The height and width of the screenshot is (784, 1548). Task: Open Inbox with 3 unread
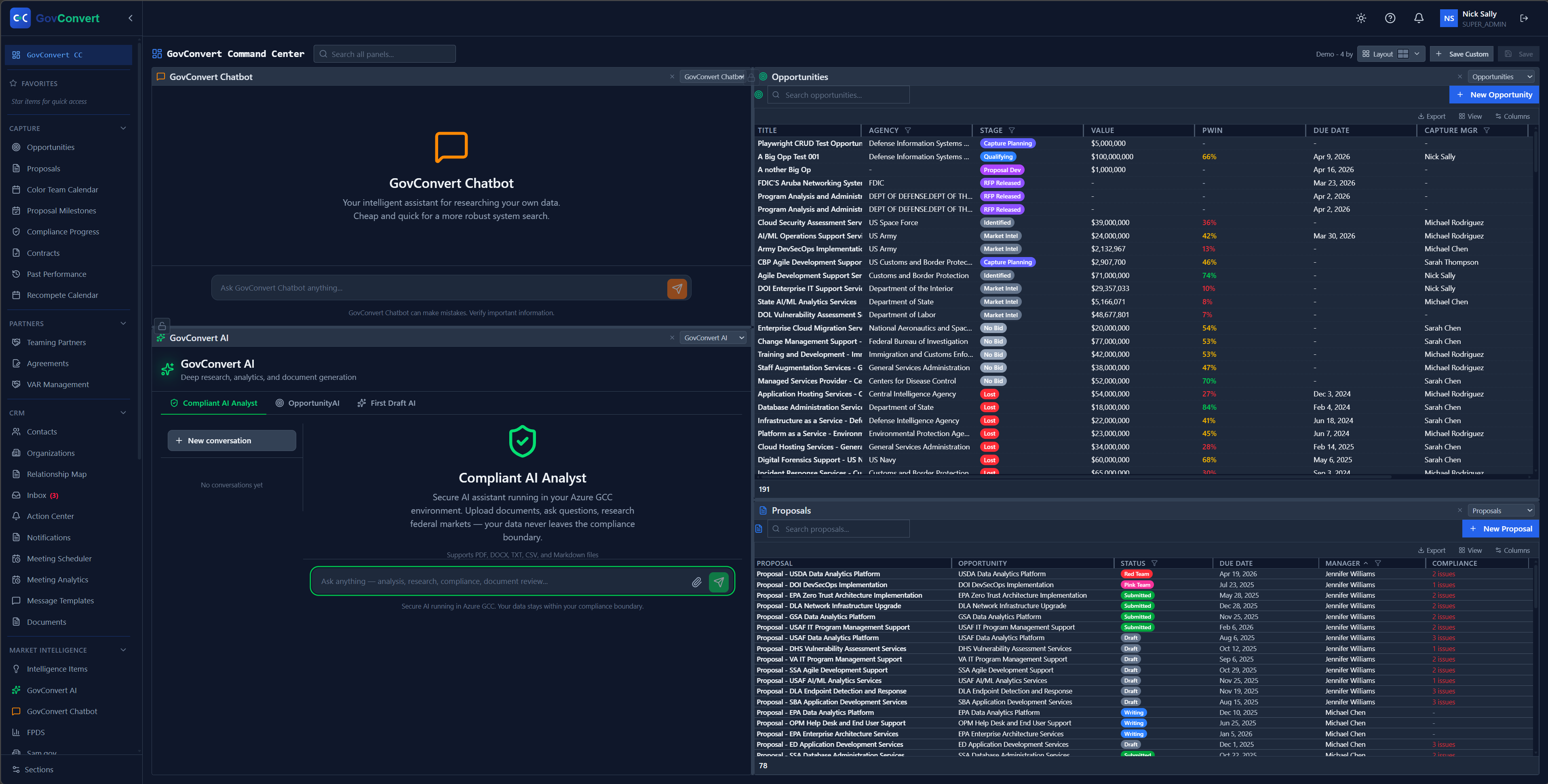click(x=42, y=495)
